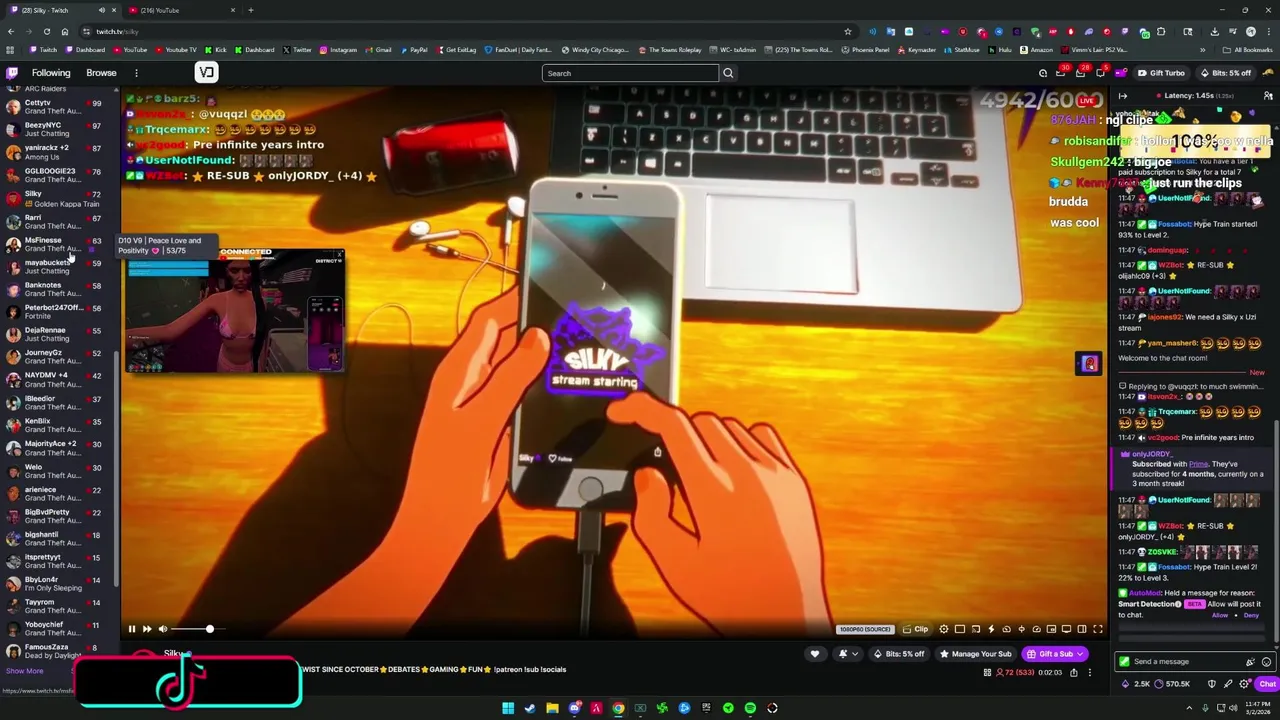Mute the Twitch tab audio icon
1280x720 pixels.
(x=101, y=10)
